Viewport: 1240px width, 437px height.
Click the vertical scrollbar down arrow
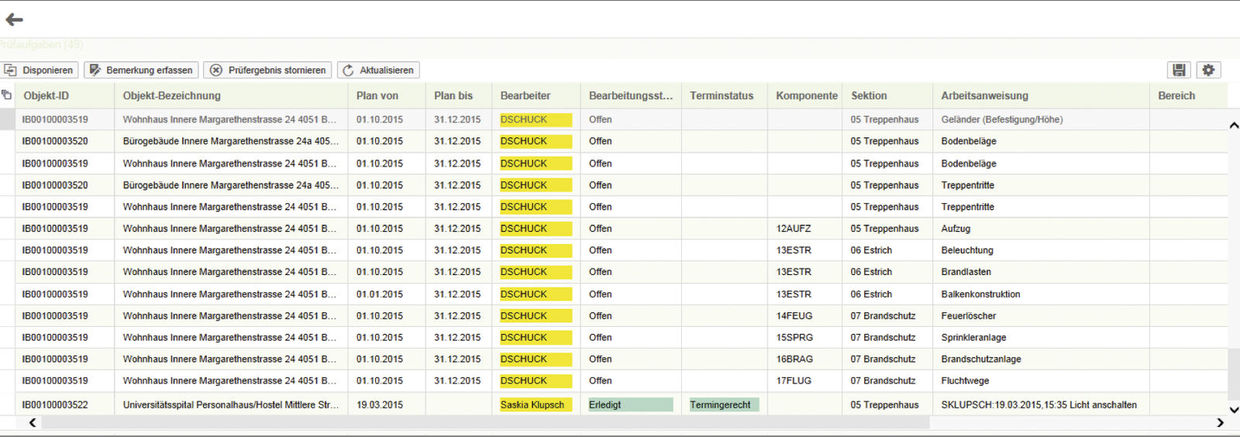1232,408
